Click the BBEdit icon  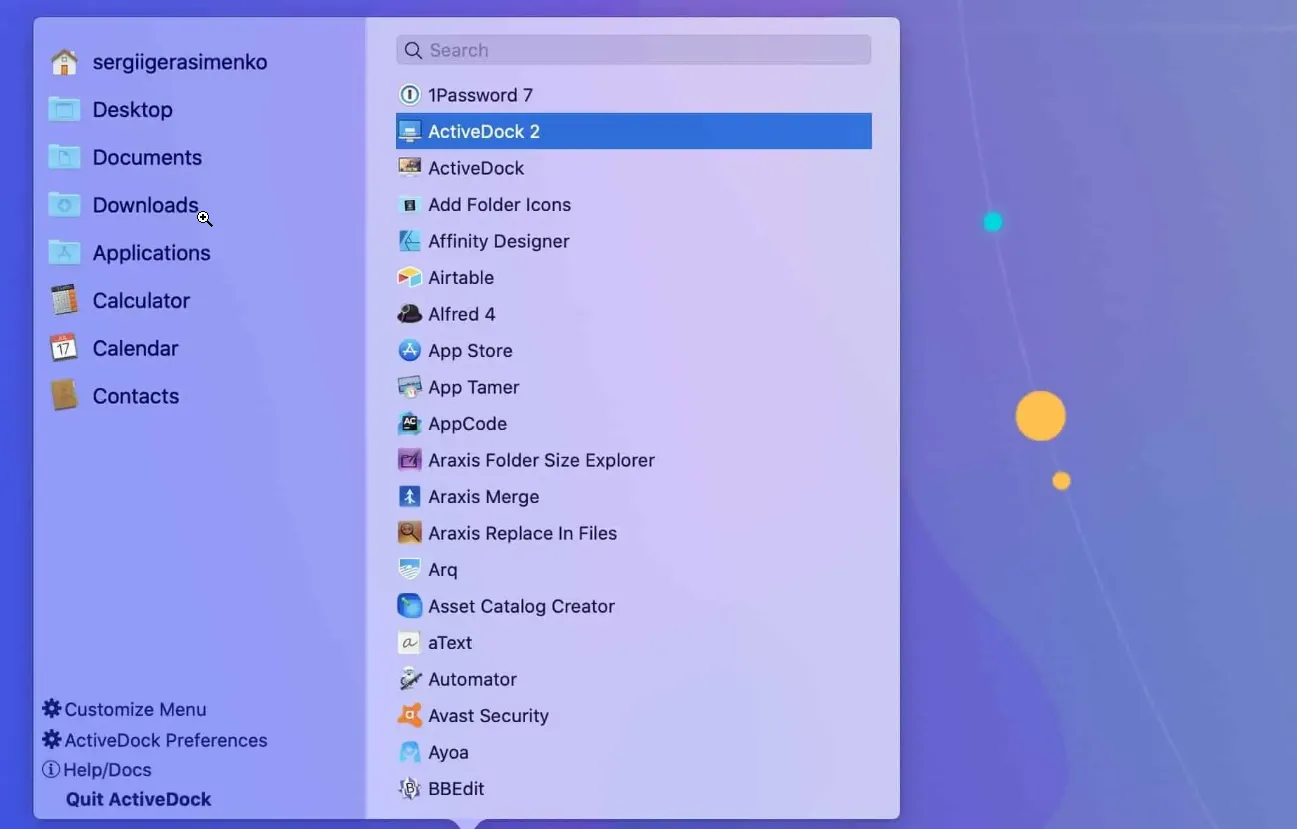(x=409, y=789)
